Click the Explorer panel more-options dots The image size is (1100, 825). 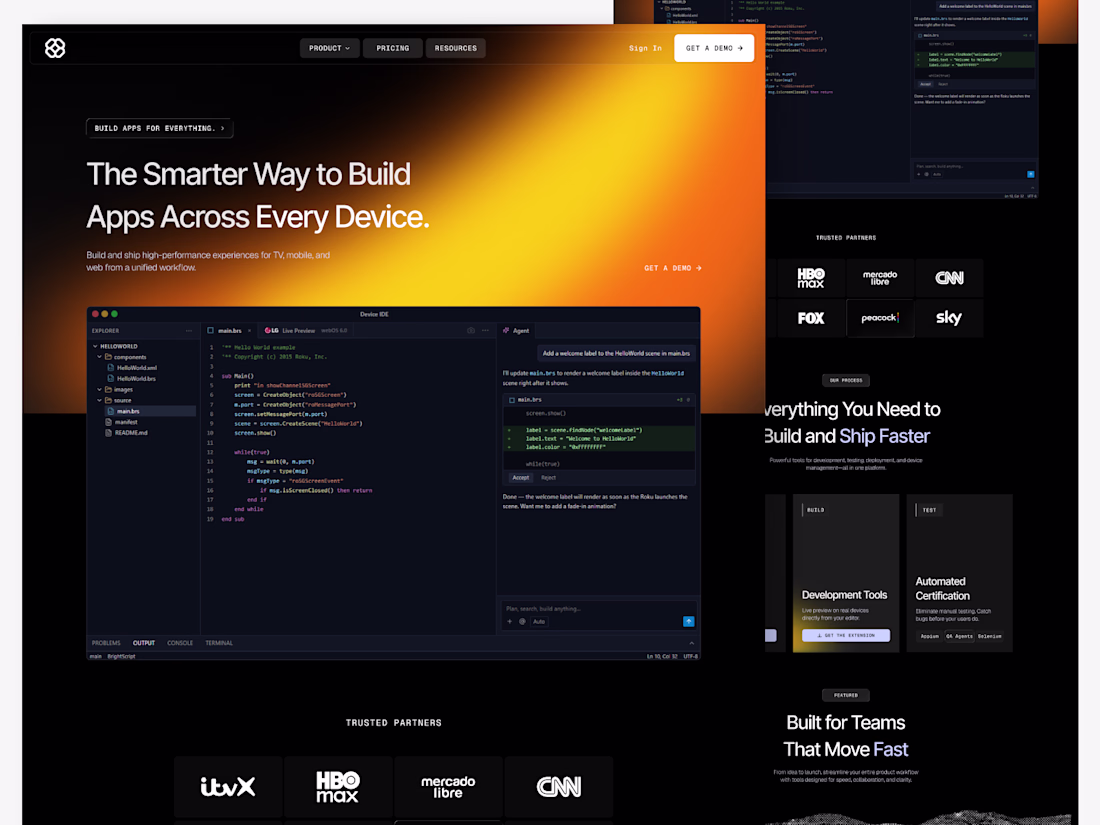[x=189, y=330]
